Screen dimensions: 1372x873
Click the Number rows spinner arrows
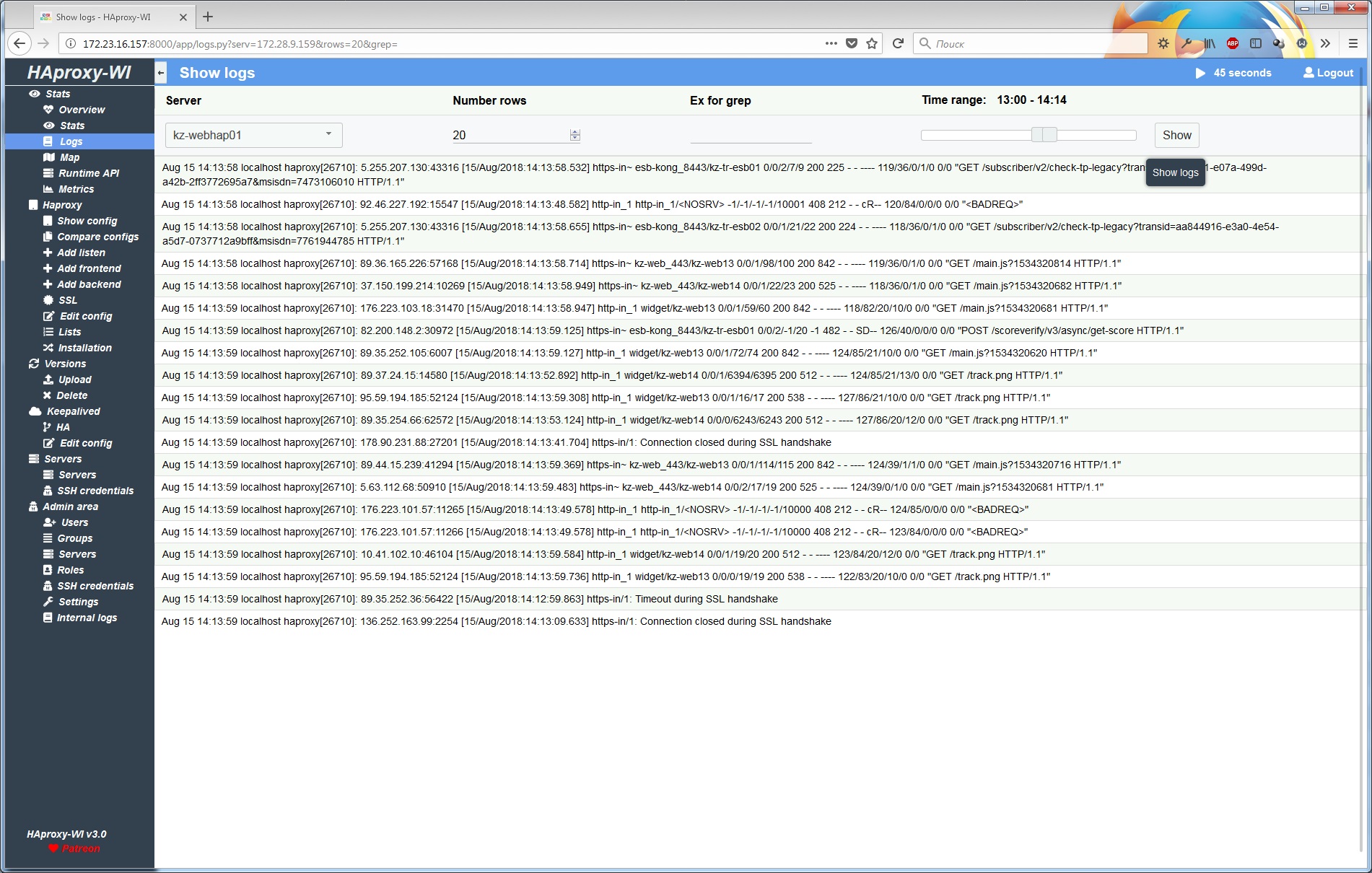(x=574, y=135)
